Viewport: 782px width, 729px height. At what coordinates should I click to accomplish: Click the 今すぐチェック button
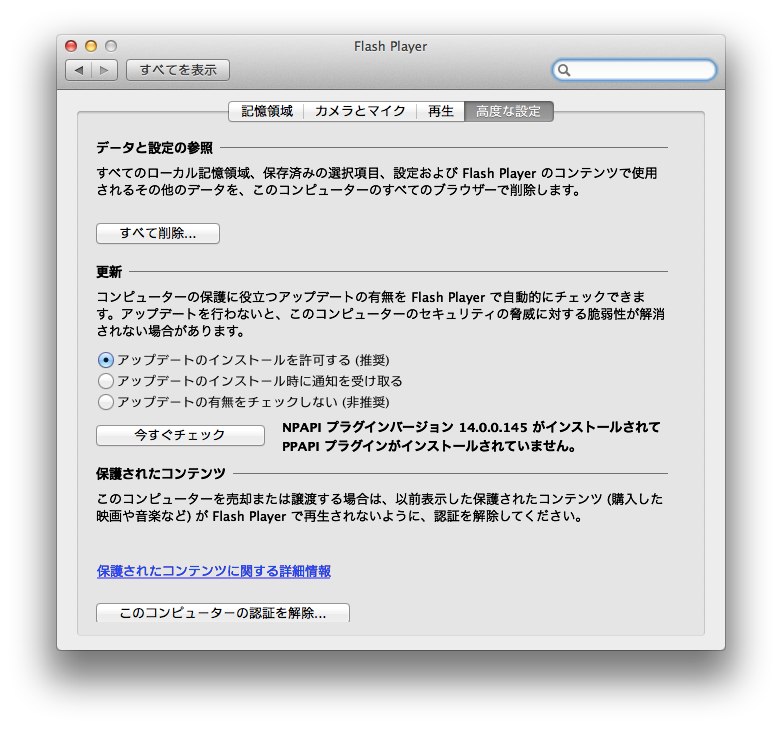180,435
